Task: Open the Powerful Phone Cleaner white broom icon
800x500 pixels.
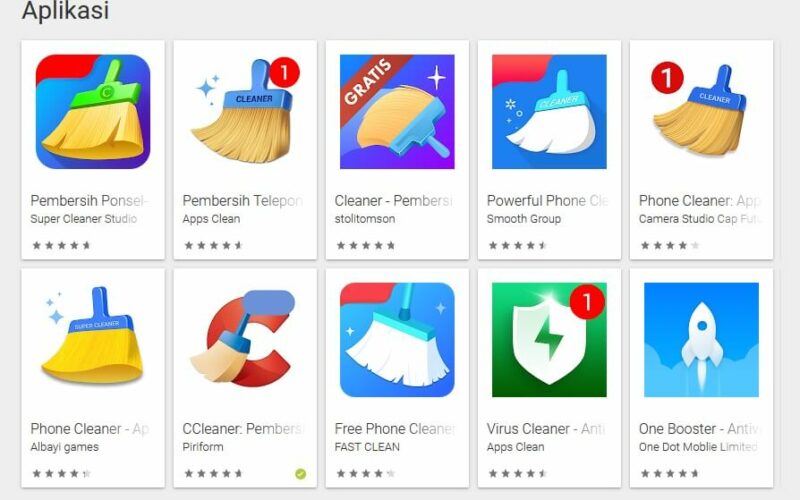Action: point(549,112)
